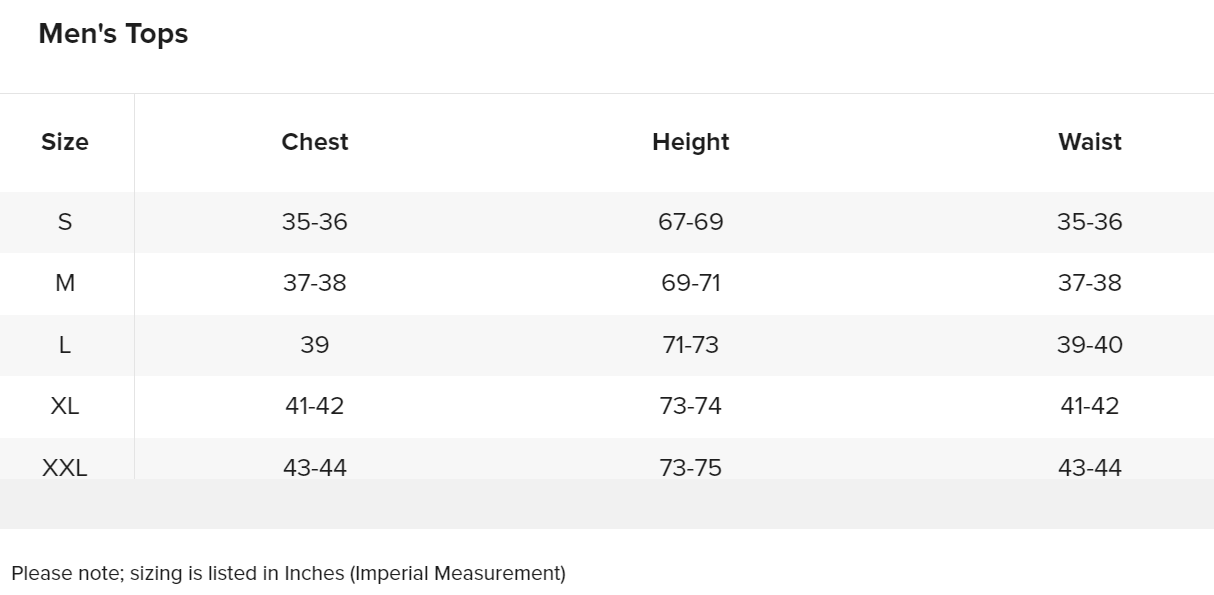This screenshot has width=1214, height=595.
Task: Click the S size row label
Action: pyautogui.click(x=65, y=222)
